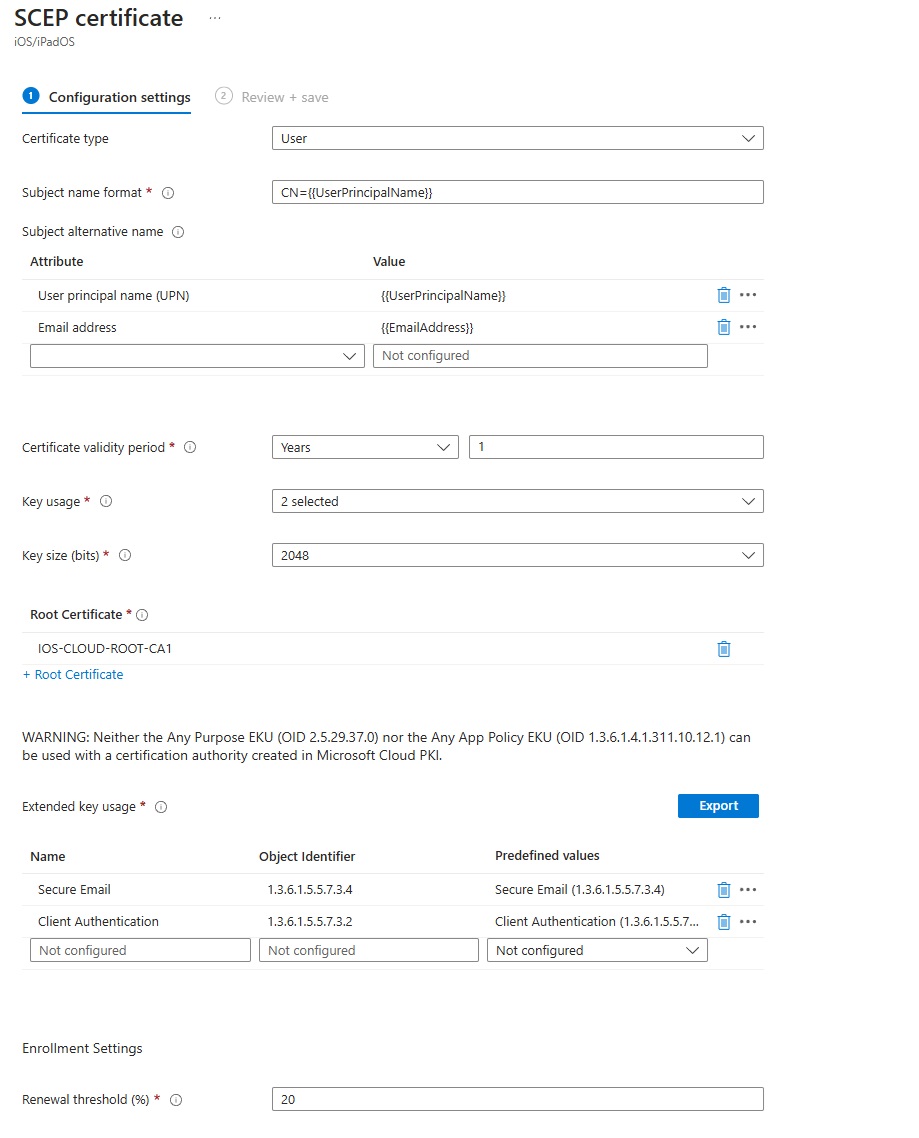The width and height of the screenshot is (919, 1138).
Task: Click the Subject name format text field
Action: 517,192
